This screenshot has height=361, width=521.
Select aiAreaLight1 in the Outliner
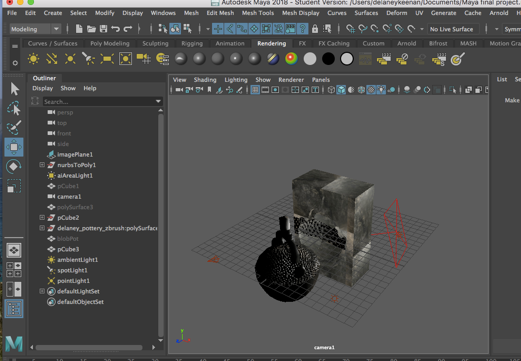pos(75,175)
